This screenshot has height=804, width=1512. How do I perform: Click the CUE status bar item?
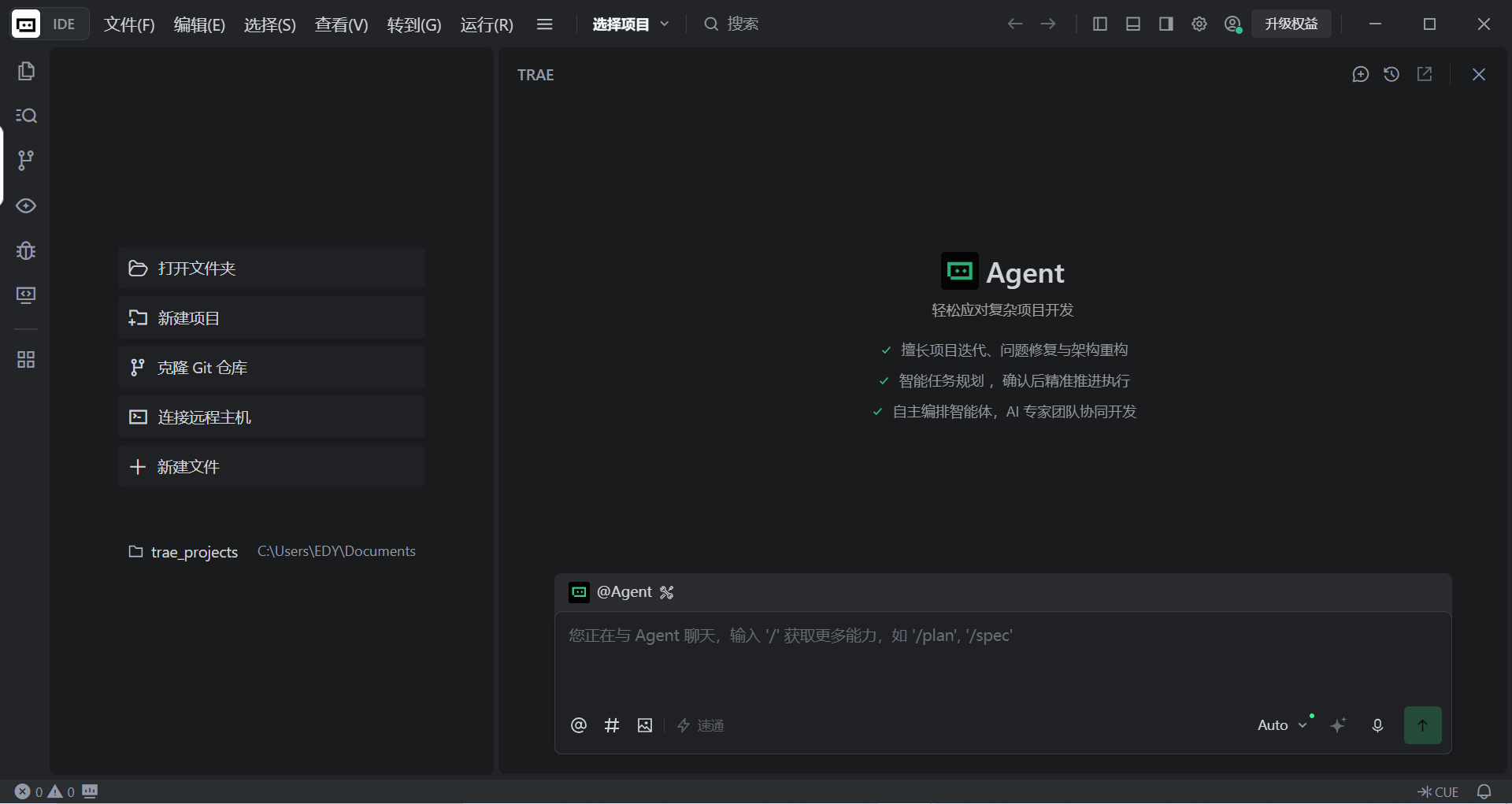(x=1439, y=792)
